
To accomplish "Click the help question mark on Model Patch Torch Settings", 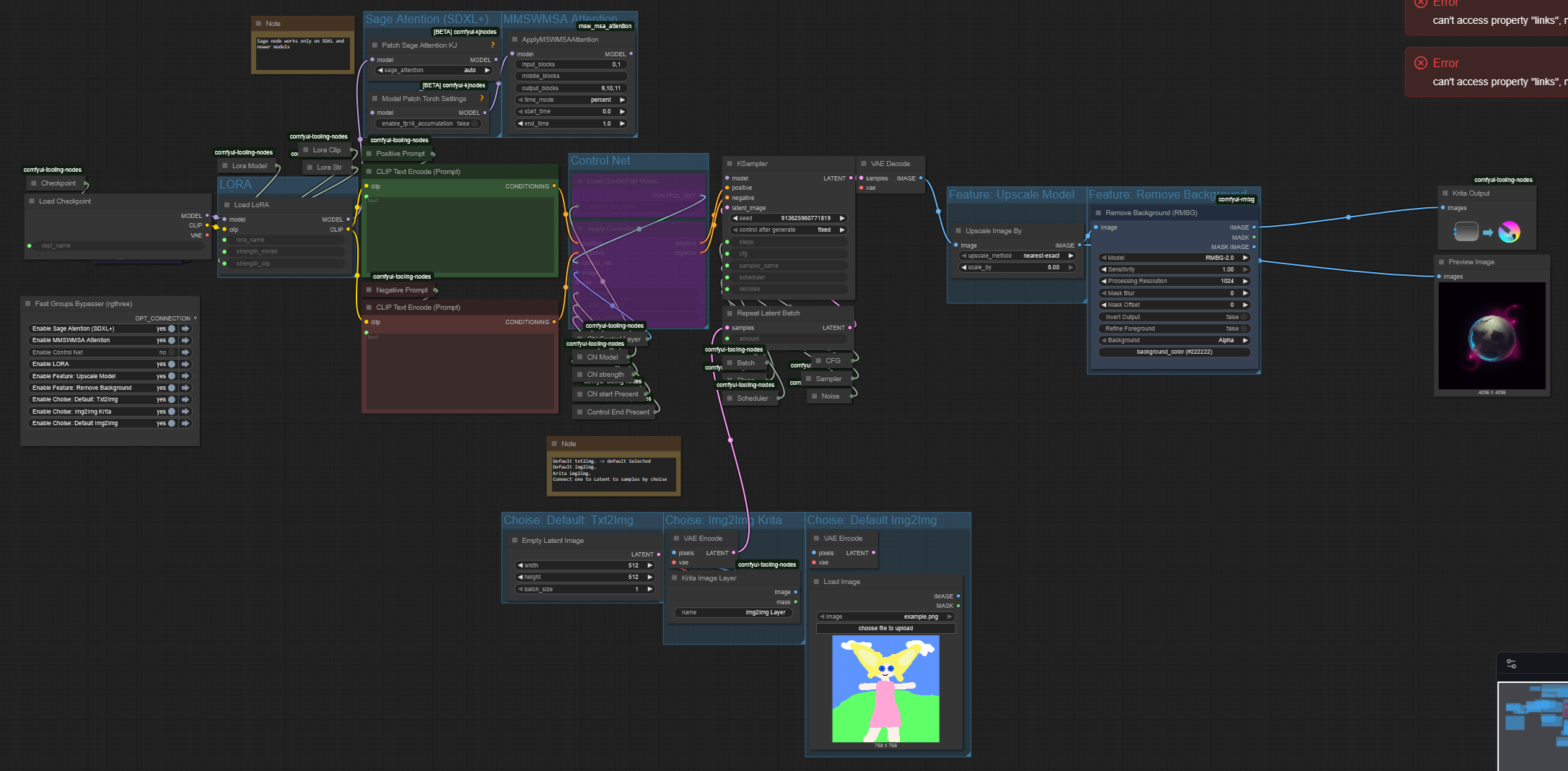I will point(481,99).
